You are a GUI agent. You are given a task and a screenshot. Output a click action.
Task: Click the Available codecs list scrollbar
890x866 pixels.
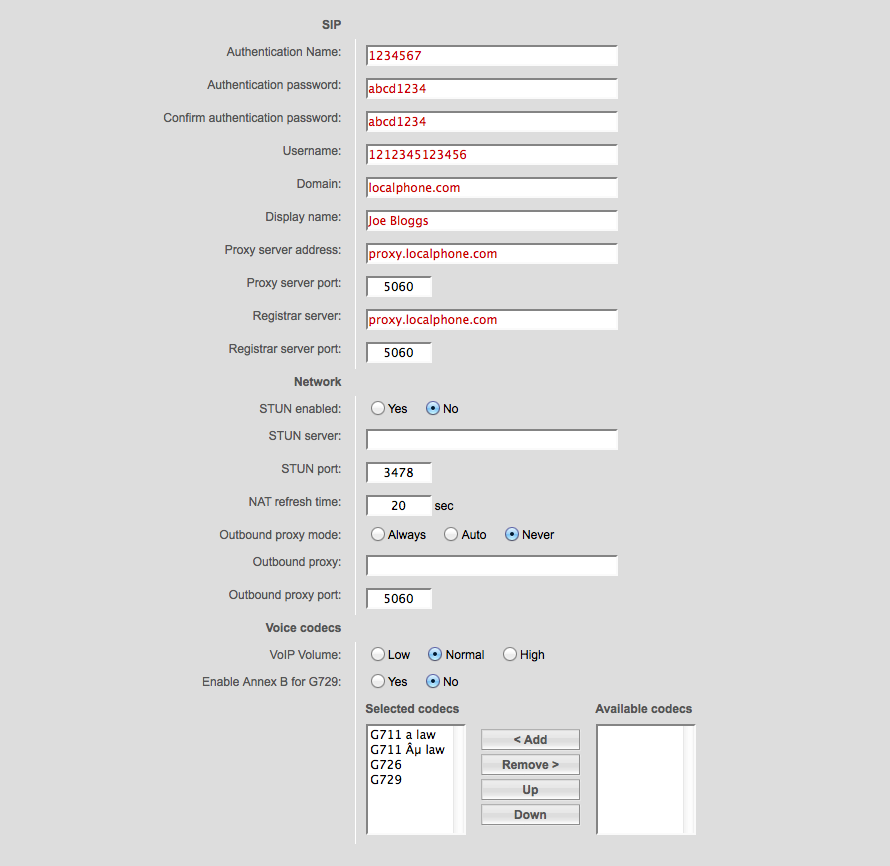689,780
